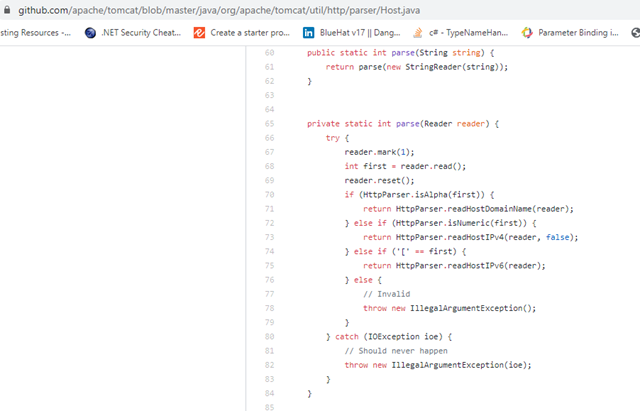This screenshot has width=640, height=411.
Task: Select line number 65
Action: (269, 124)
